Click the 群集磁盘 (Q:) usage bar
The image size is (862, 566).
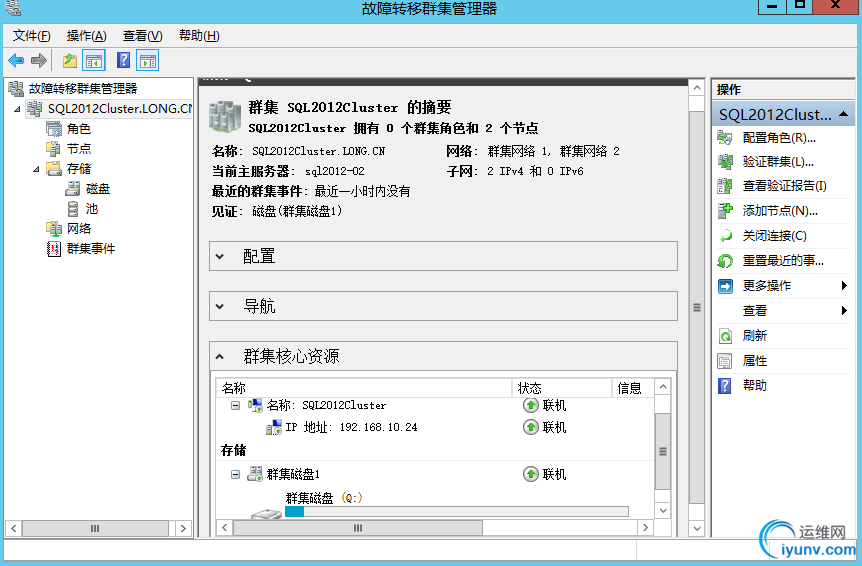(456, 512)
